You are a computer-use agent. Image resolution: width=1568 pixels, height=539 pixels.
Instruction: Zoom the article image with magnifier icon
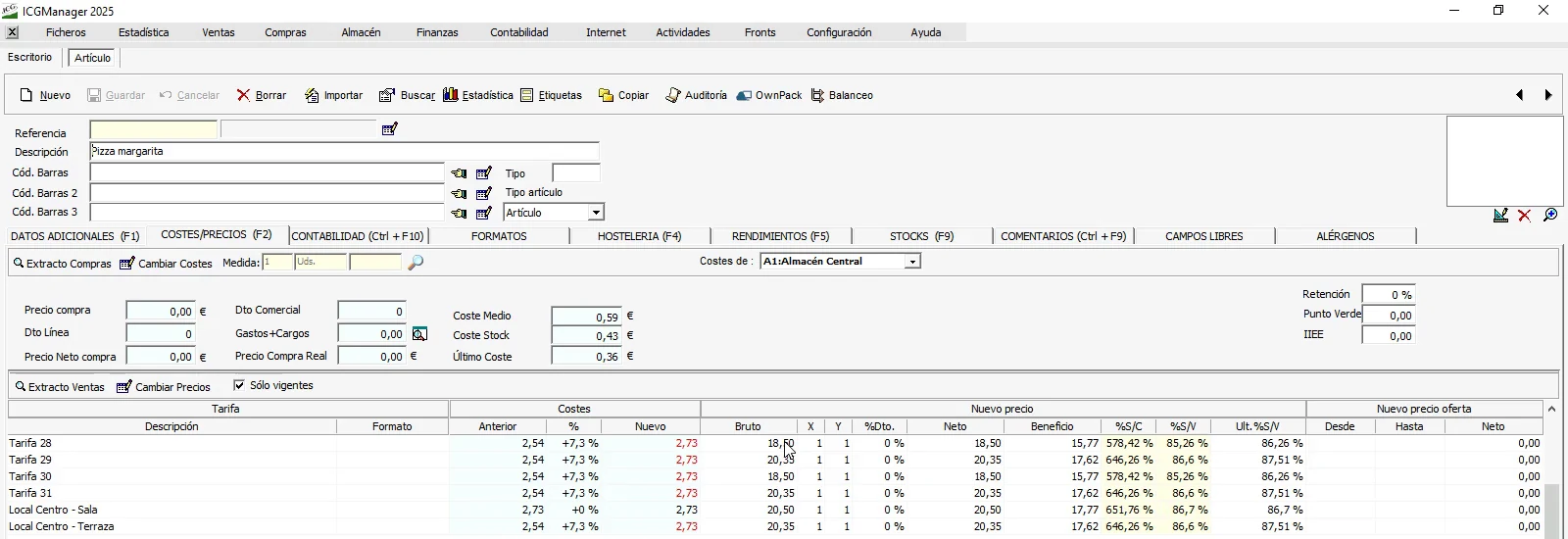pos(1550,215)
